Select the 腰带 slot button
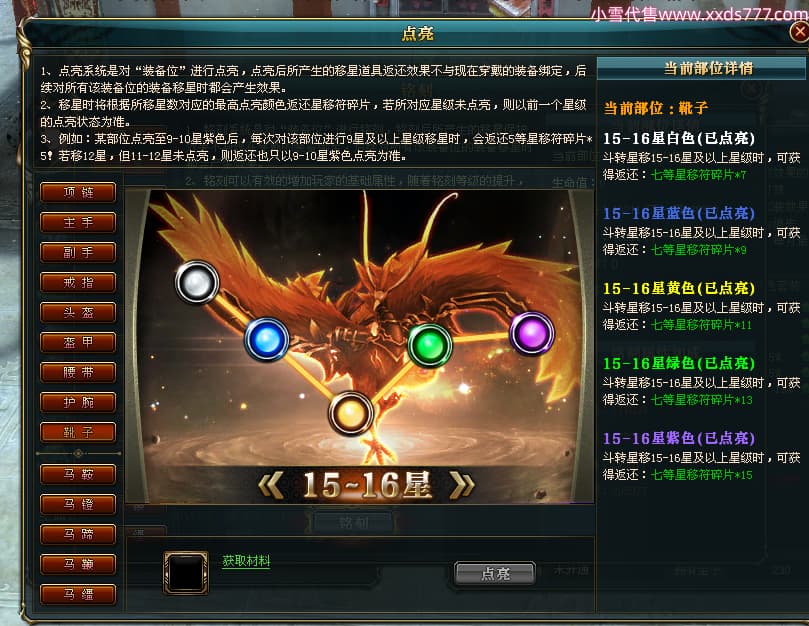Screen dimensions: 809x626 (x=78, y=372)
